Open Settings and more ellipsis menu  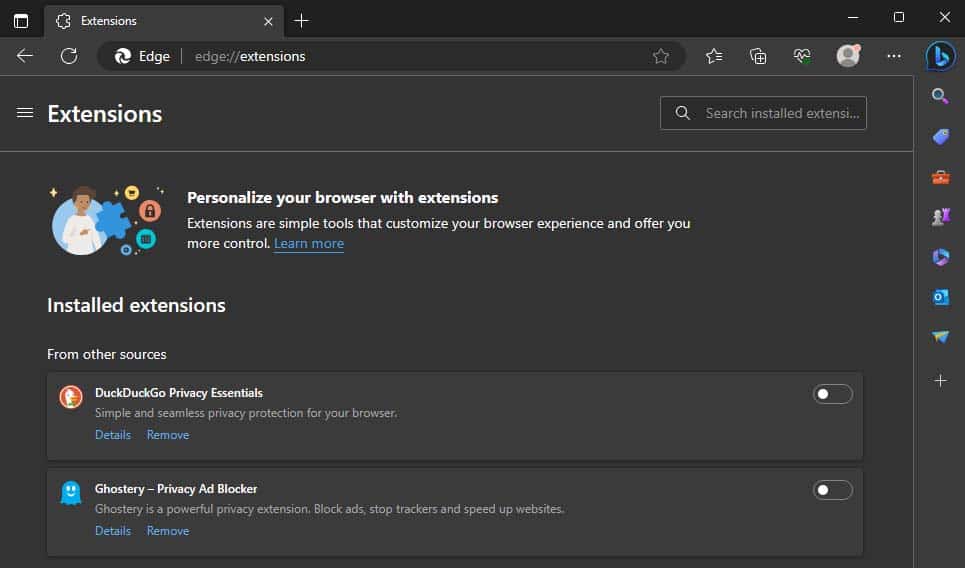[x=894, y=56]
